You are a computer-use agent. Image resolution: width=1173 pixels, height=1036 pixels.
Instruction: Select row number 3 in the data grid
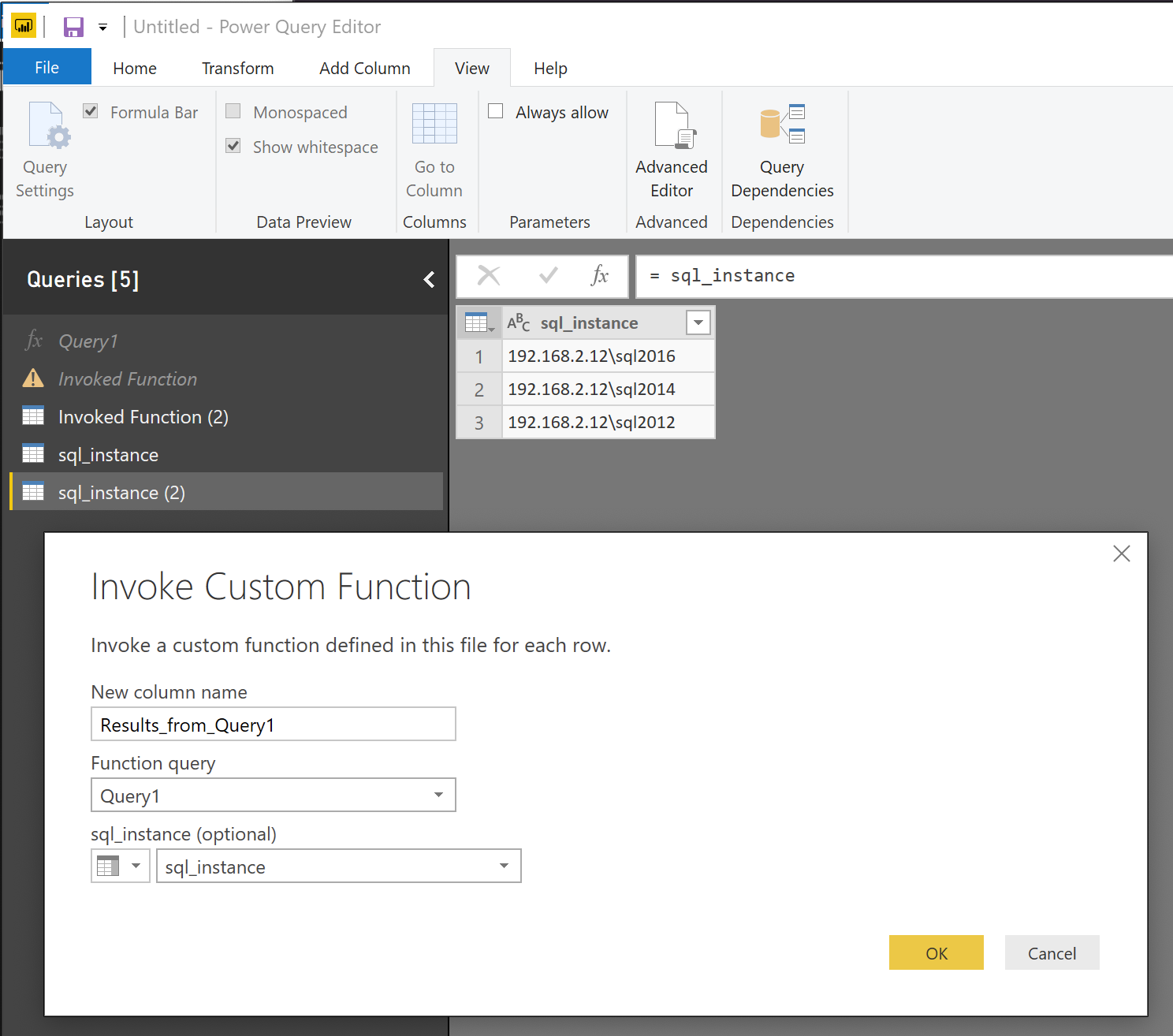[479, 423]
